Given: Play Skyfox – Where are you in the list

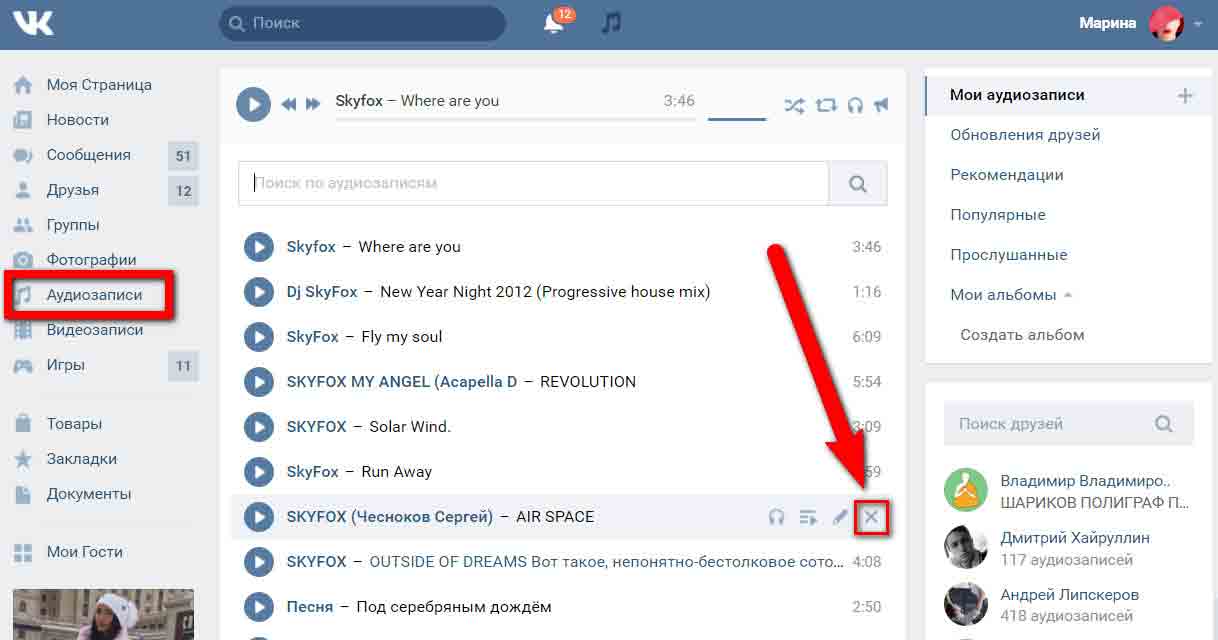Looking at the screenshot, I should [259, 247].
